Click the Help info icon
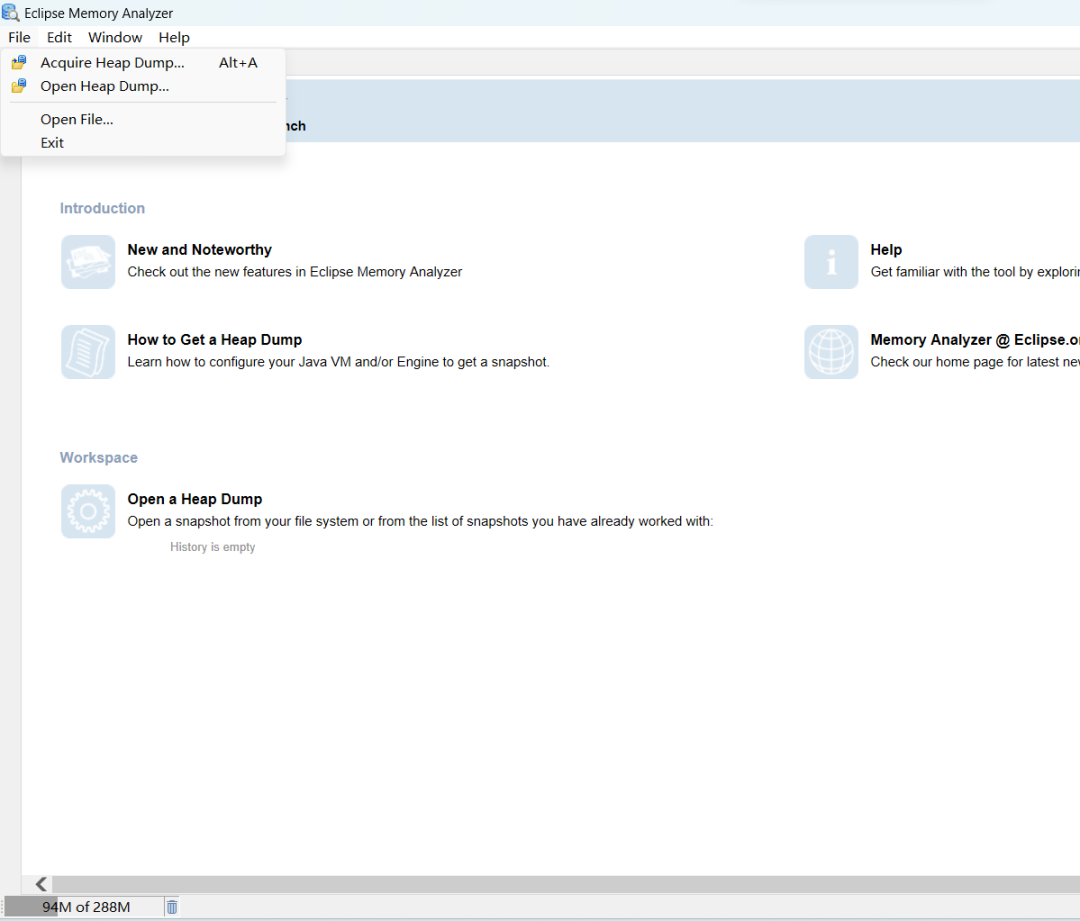Screen dimensions: 1080x921 coord(831,262)
